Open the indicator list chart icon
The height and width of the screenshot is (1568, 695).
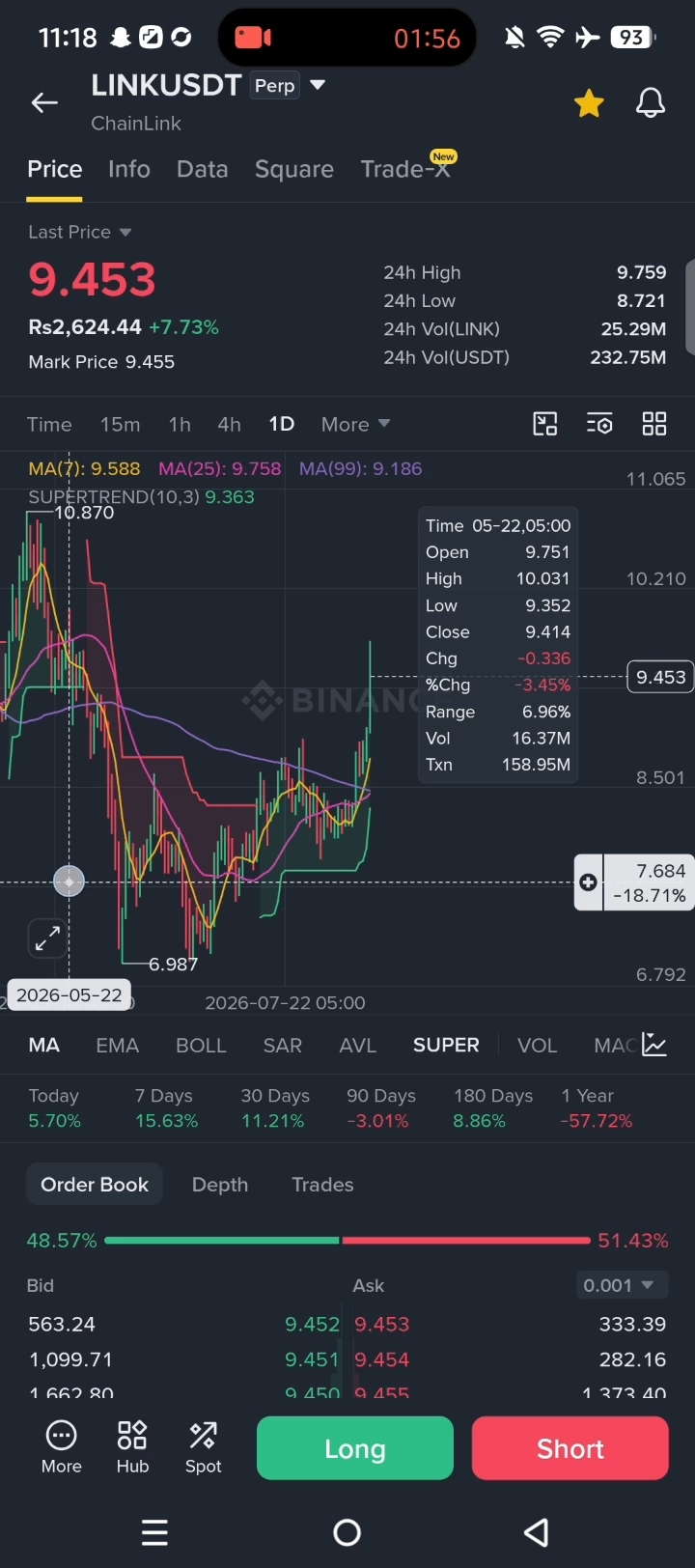click(x=654, y=1045)
